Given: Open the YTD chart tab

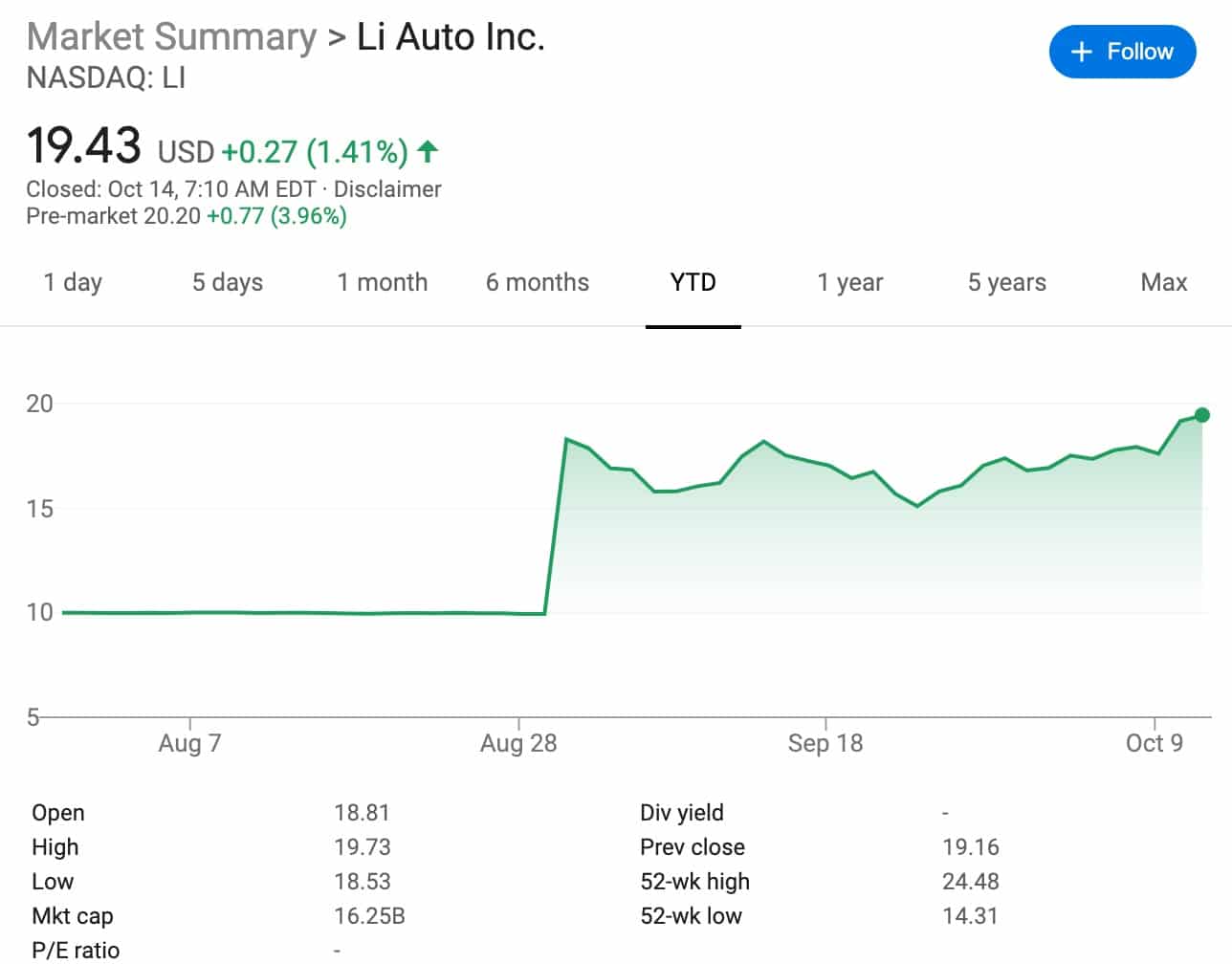Looking at the screenshot, I should tap(693, 282).
